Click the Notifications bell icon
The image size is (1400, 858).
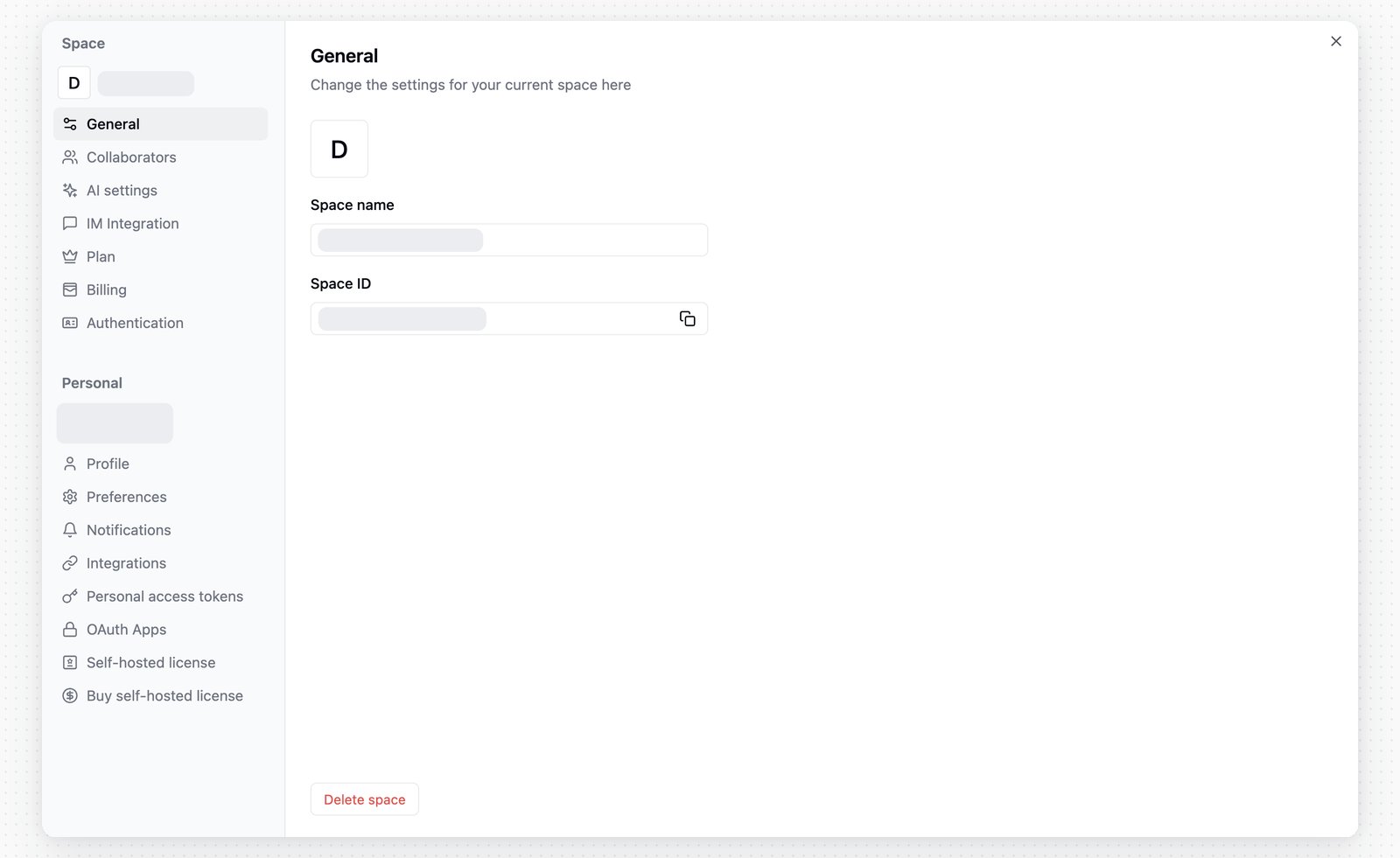click(x=70, y=530)
